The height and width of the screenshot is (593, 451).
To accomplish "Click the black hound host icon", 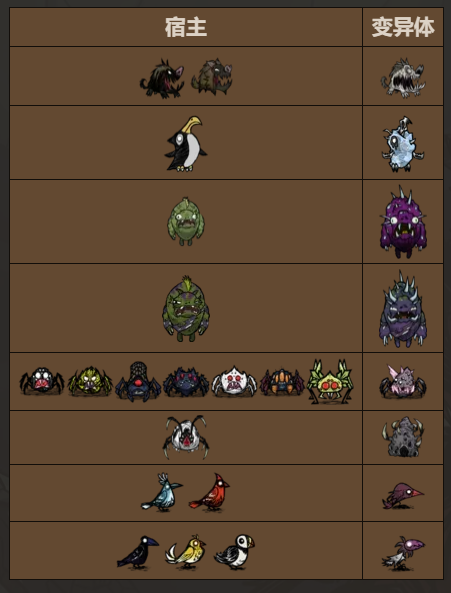I will [x=162, y=79].
